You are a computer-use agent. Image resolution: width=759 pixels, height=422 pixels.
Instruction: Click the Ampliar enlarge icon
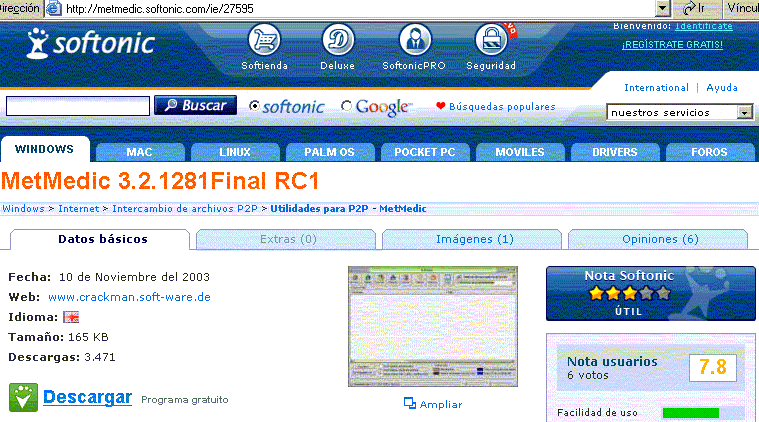click(x=410, y=403)
